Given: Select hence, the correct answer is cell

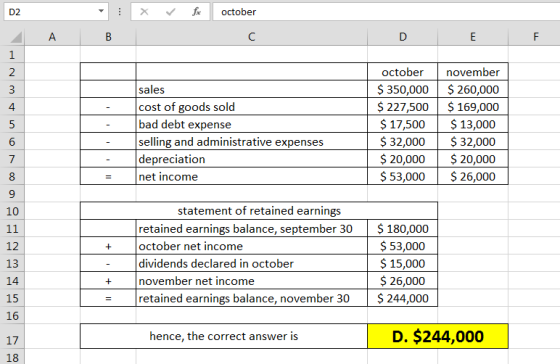Looking at the screenshot, I should 224,336.
